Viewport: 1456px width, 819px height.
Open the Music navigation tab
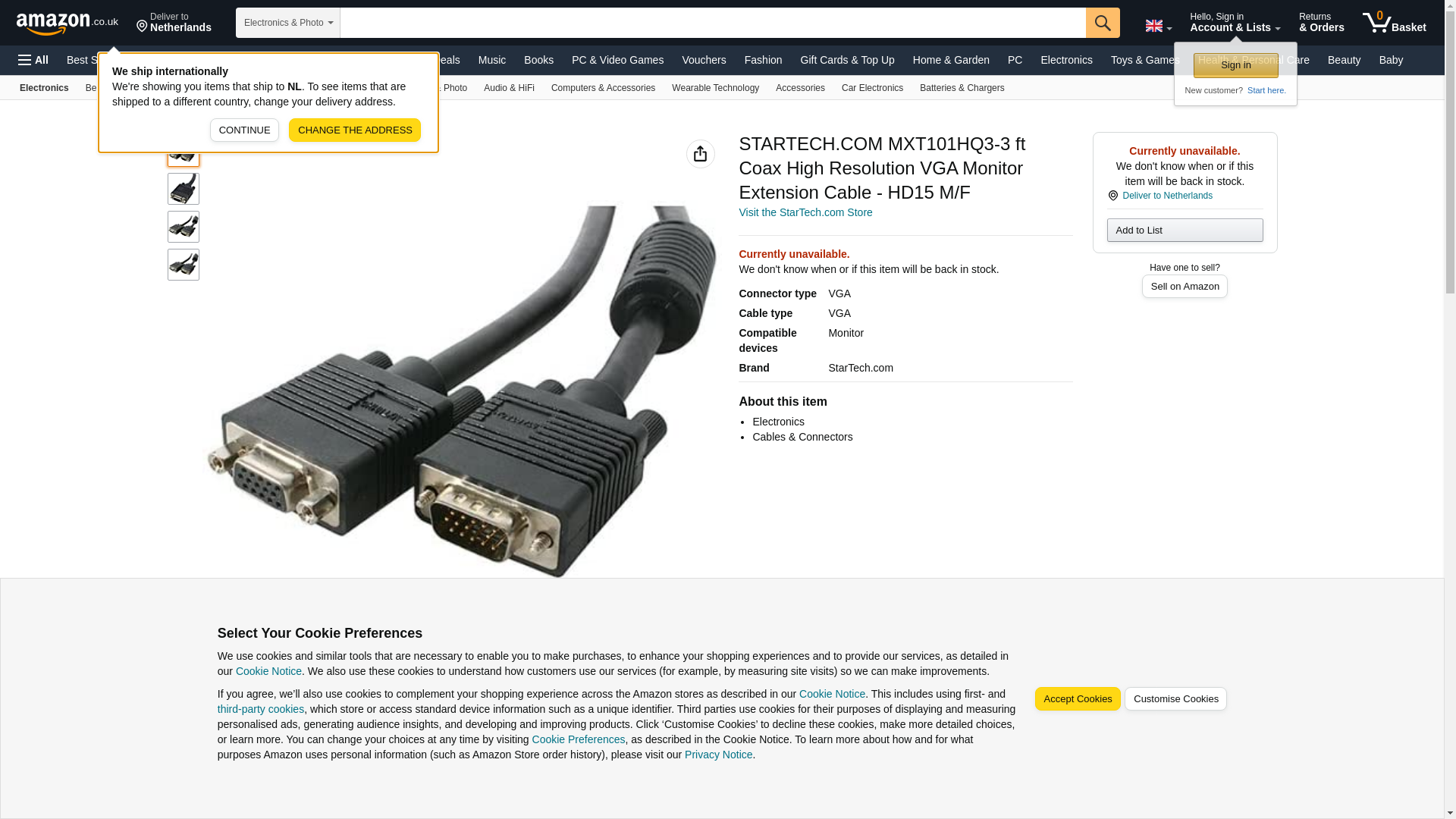(x=491, y=60)
